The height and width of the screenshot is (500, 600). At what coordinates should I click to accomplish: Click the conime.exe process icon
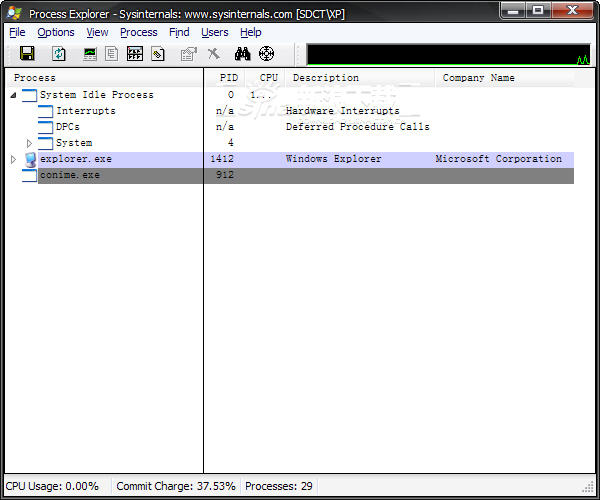[29, 176]
